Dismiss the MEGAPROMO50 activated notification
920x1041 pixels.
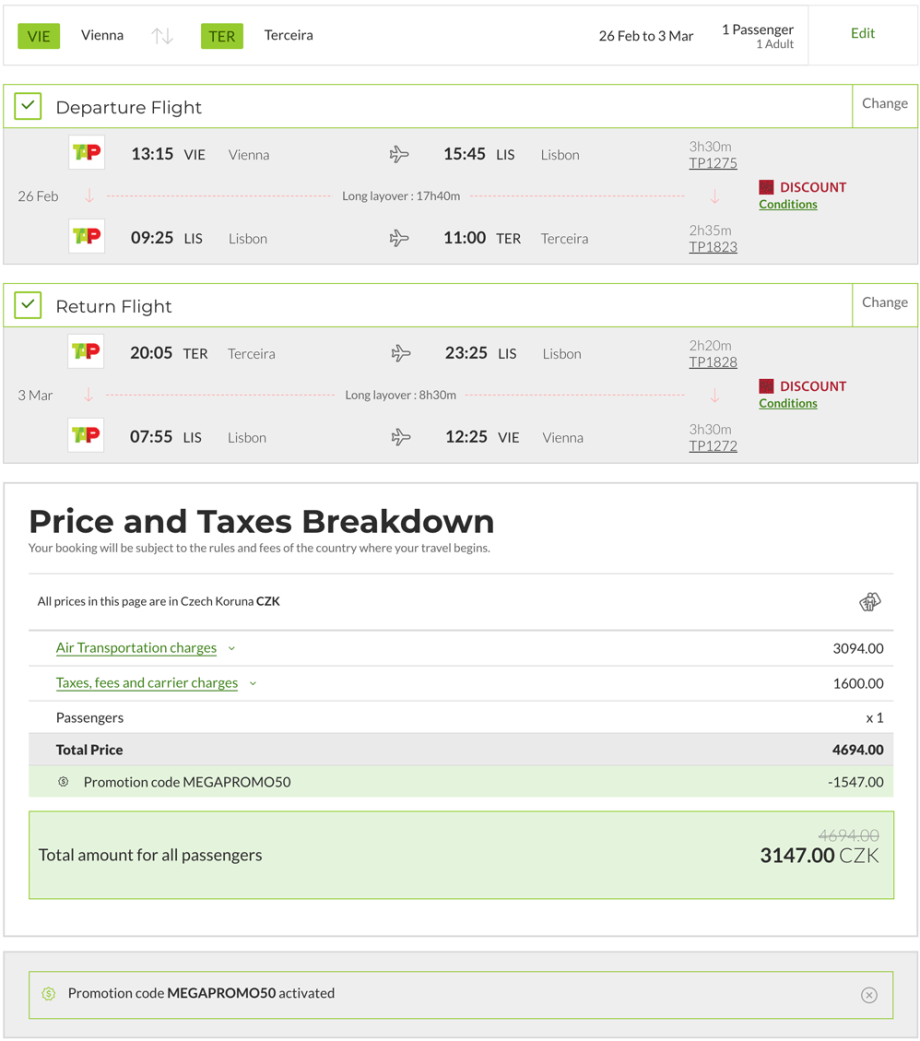tap(869, 994)
